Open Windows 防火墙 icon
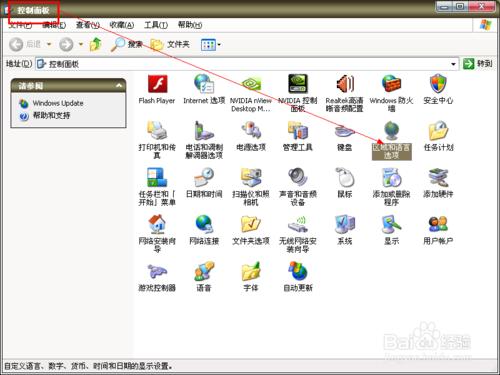The height and width of the screenshot is (375, 500). click(x=391, y=84)
